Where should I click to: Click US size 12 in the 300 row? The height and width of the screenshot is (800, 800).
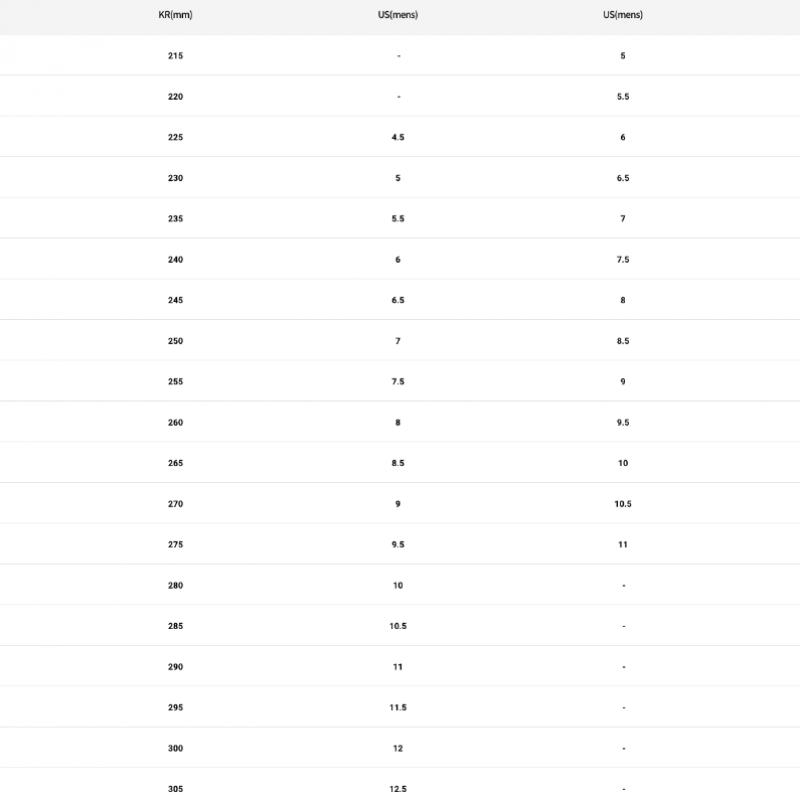point(398,748)
